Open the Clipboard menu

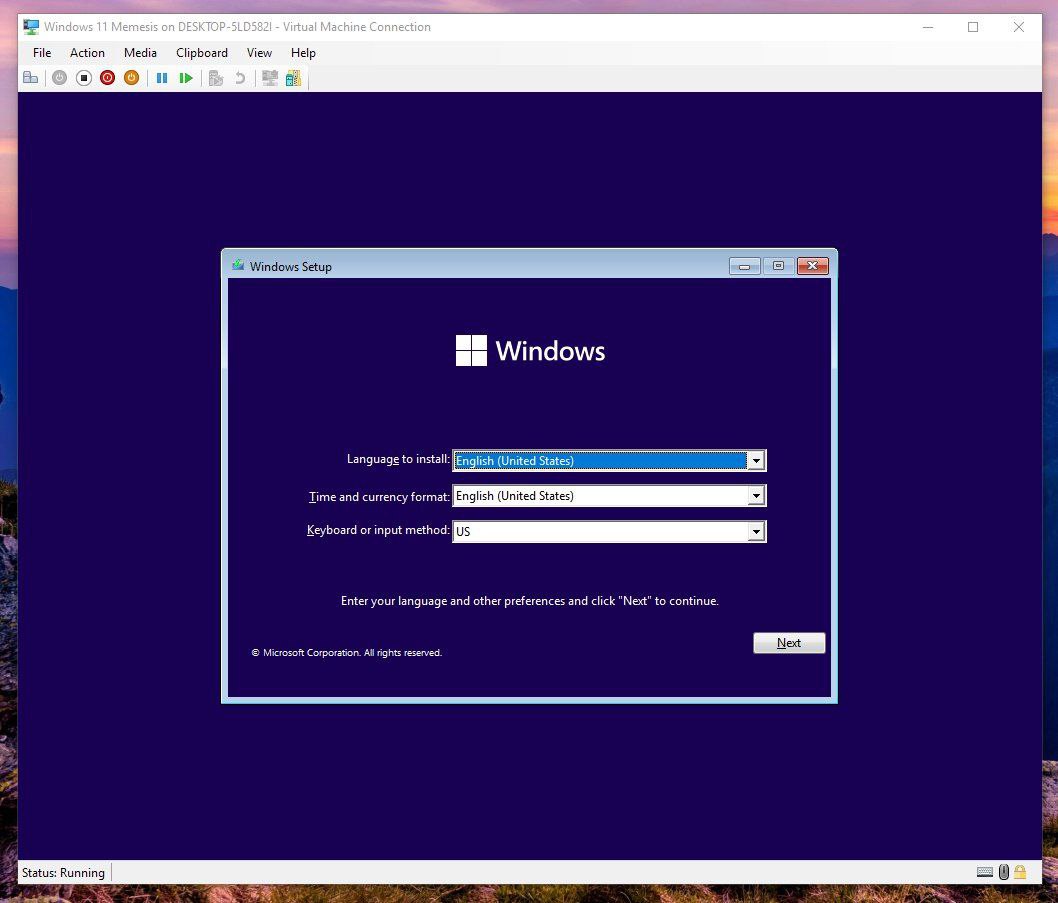(x=202, y=53)
